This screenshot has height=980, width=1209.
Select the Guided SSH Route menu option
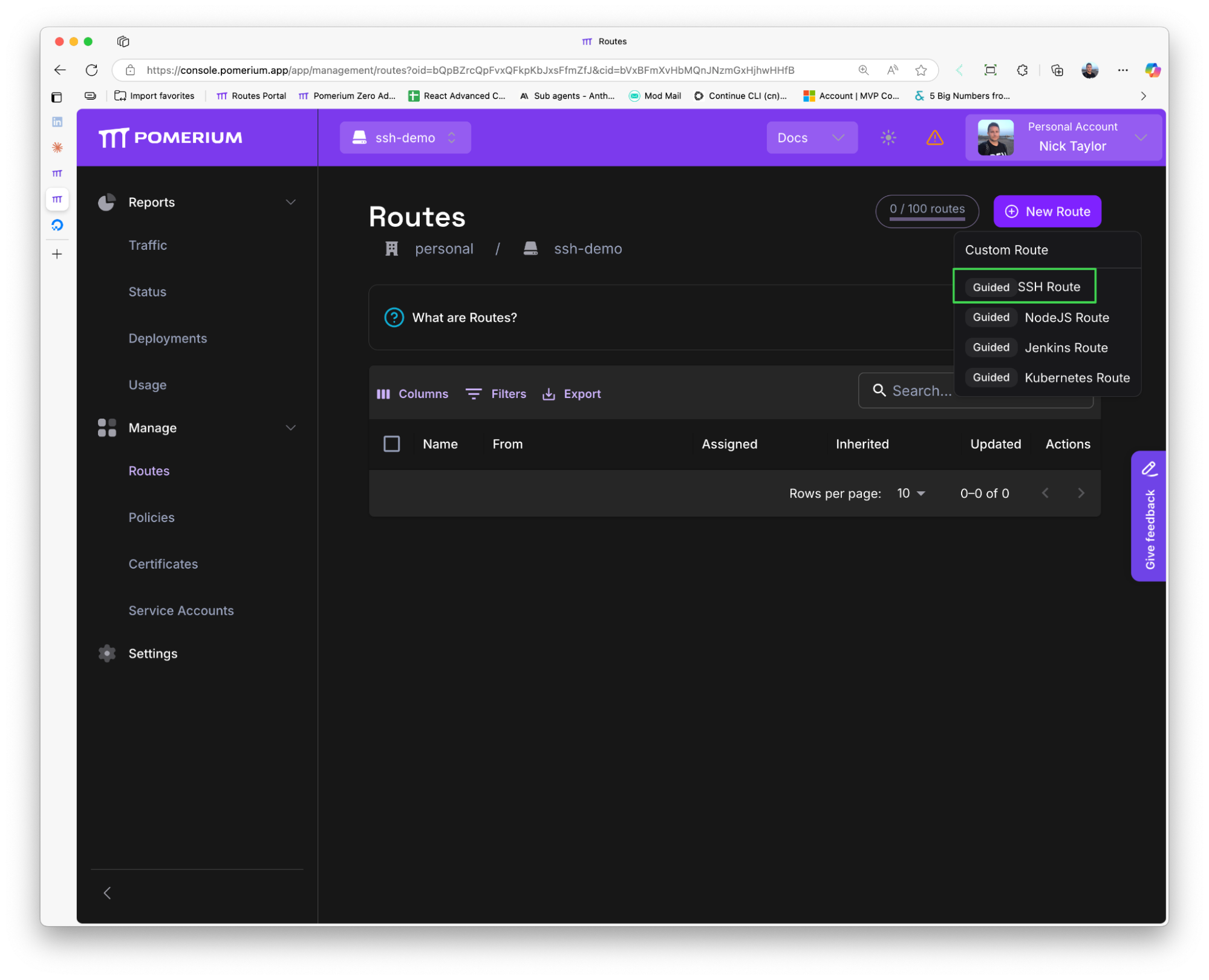pyautogui.click(x=1024, y=286)
